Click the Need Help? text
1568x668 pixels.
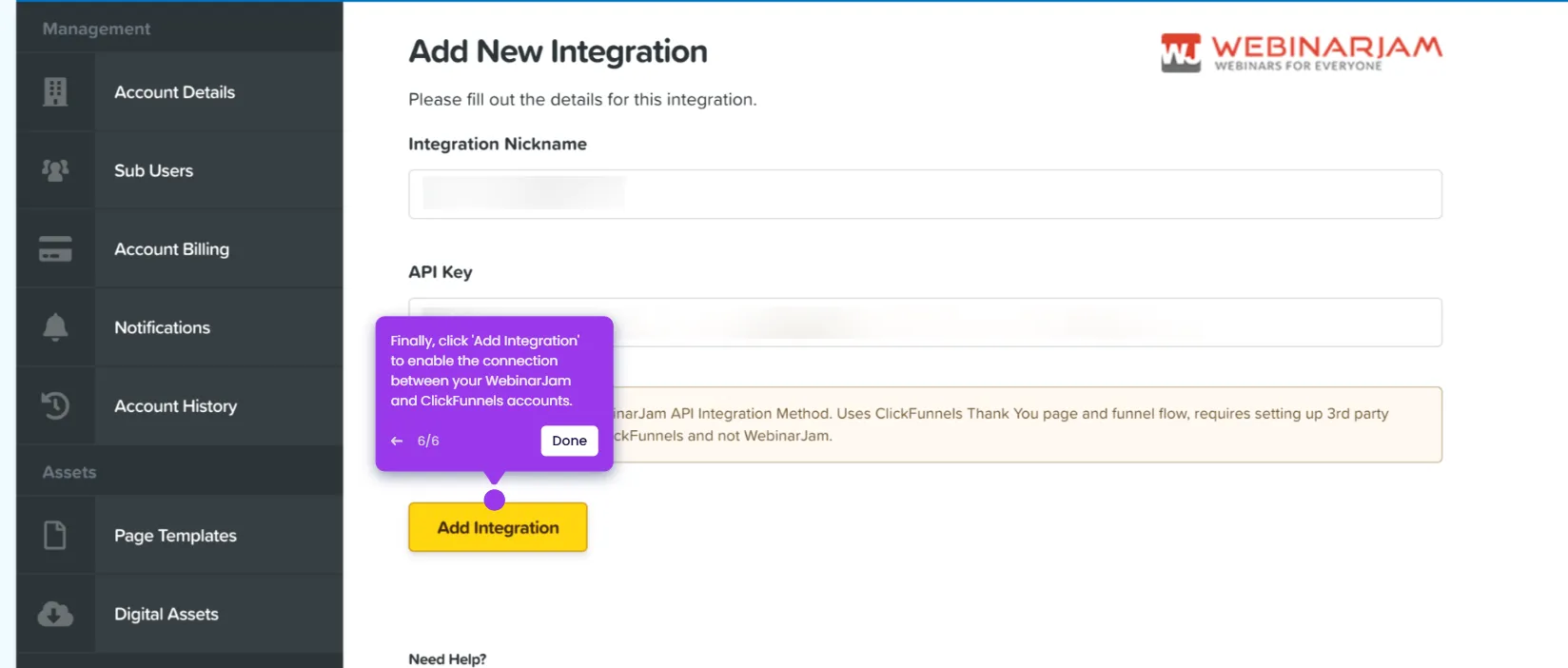(x=447, y=658)
